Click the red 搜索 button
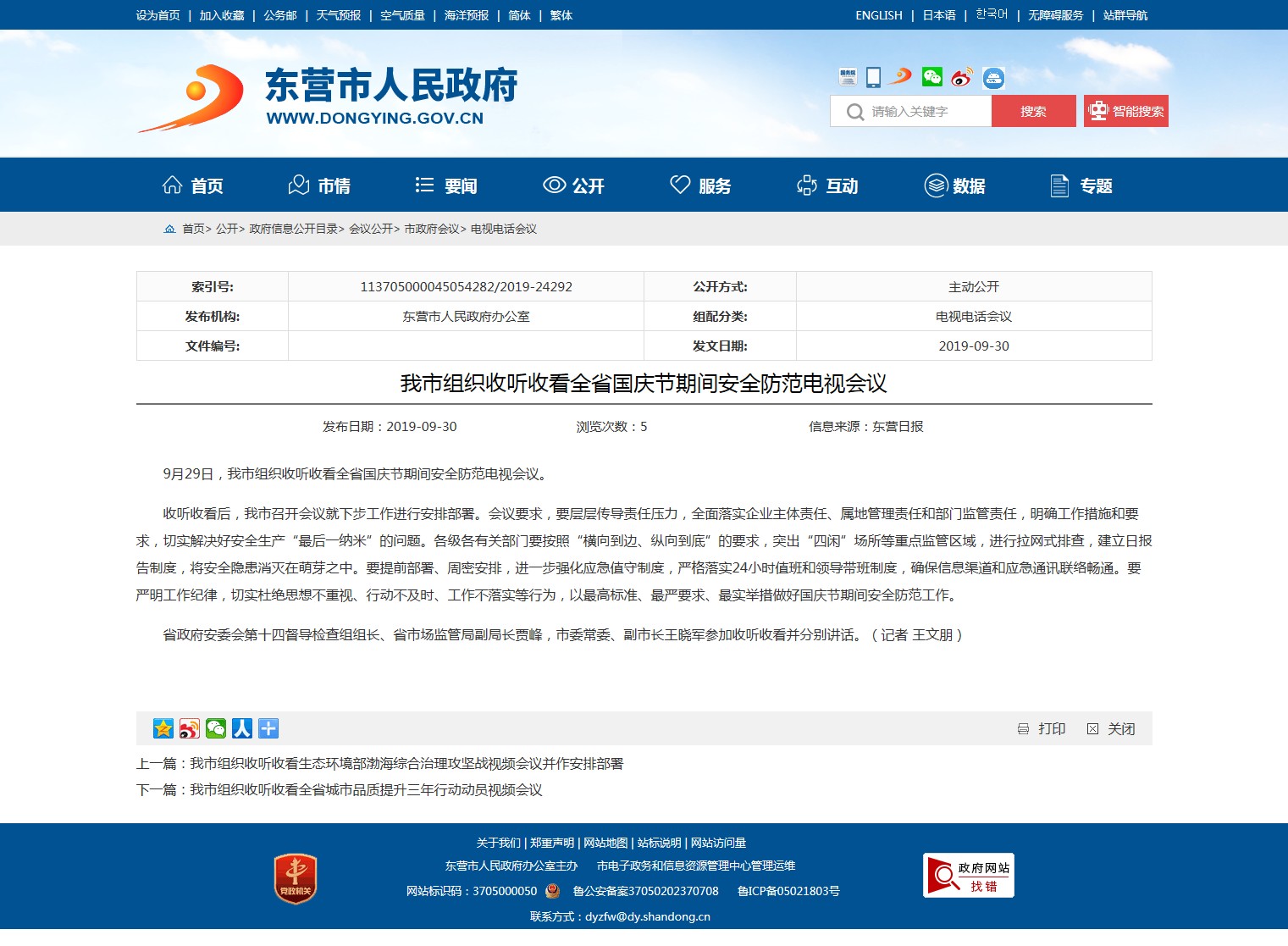Viewport: 1288px width, 946px height. [1033, 111]
